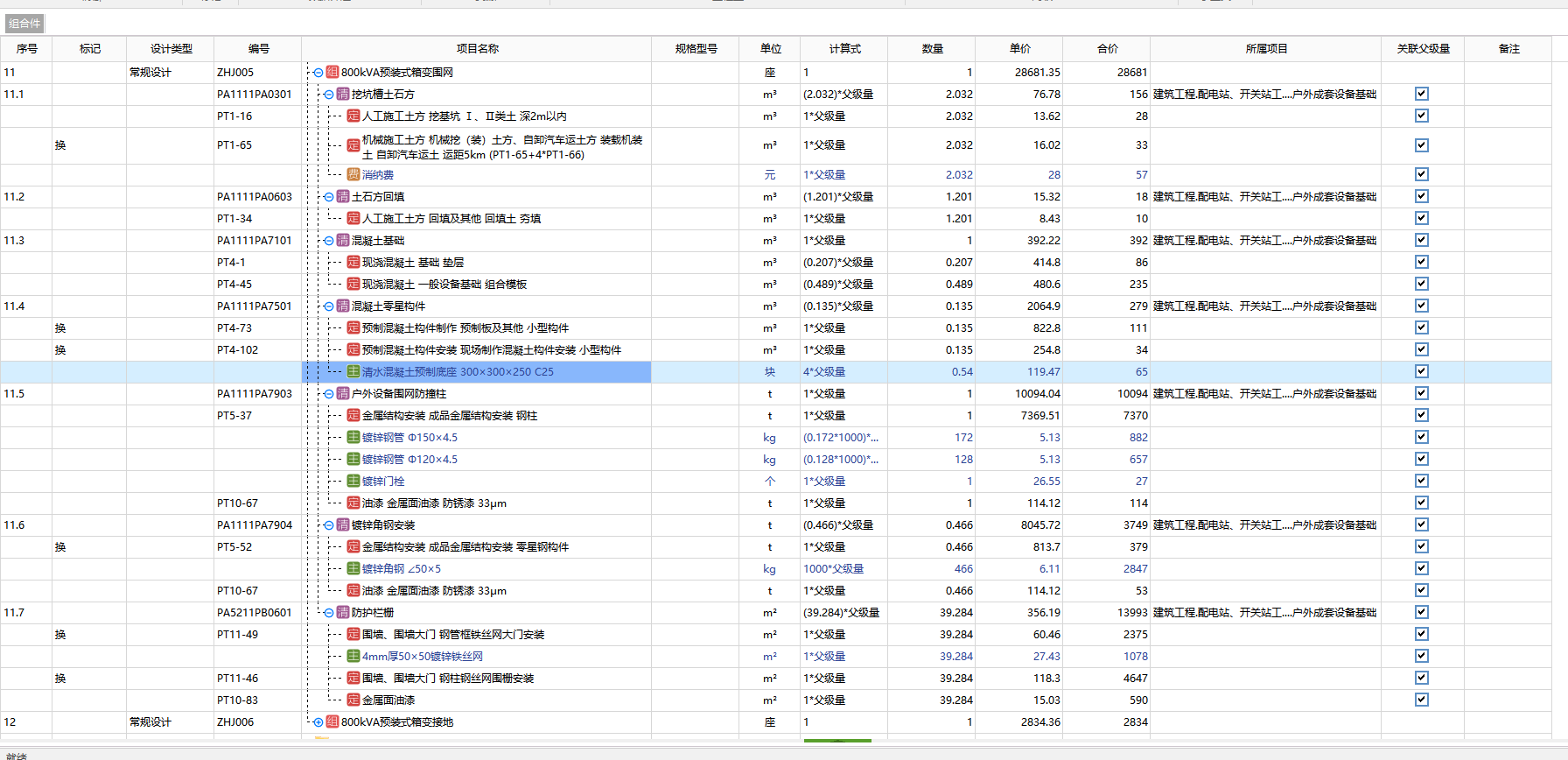Click the 主 icon beside 镀锌钢管 Φ150×4.5
Image resolution: width=1568 pixels, height=760 pixels.
pyautogui.click(x=353, y=438)
